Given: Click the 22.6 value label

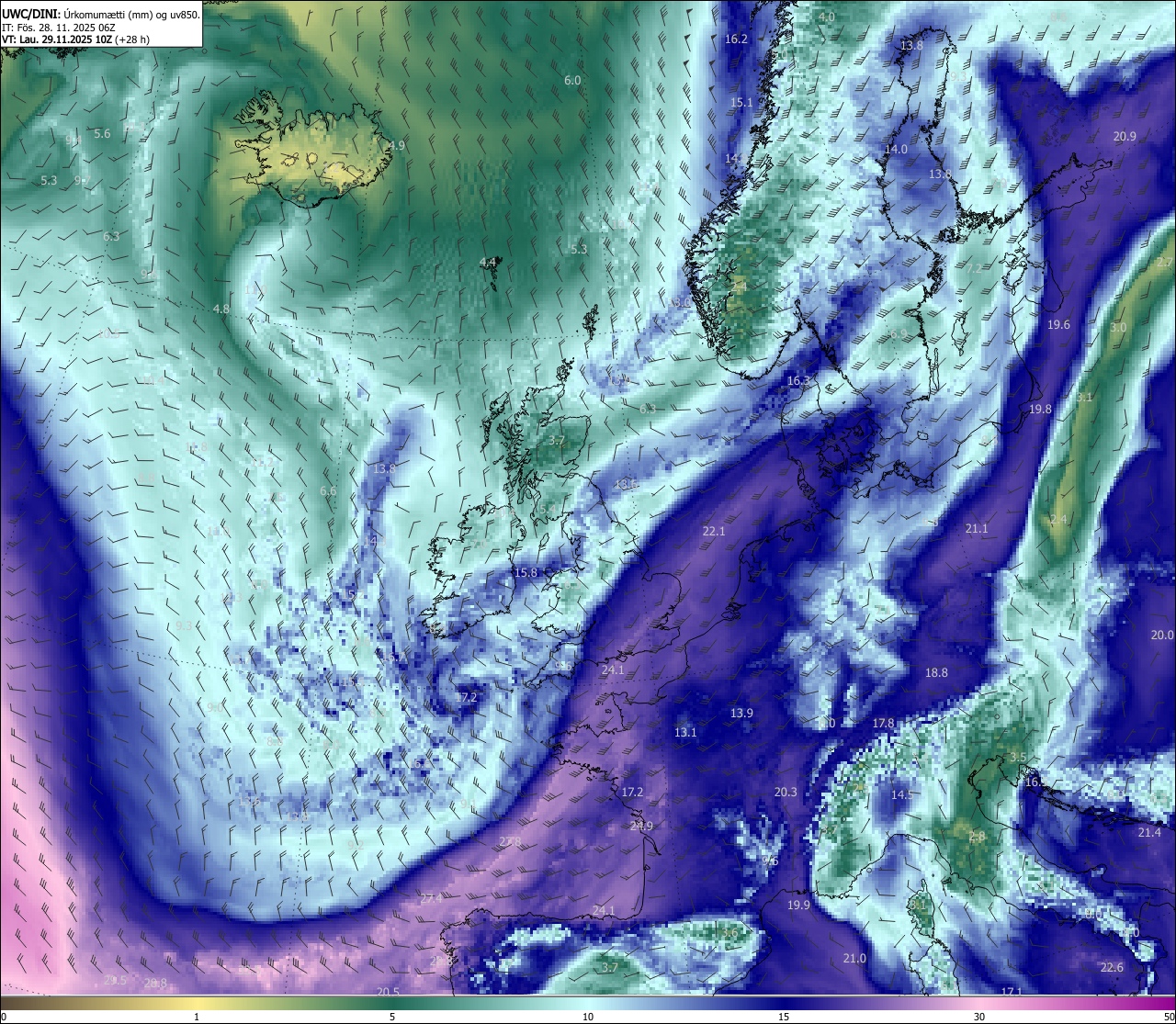Looking at the screenshot, I should point(1112,967).
